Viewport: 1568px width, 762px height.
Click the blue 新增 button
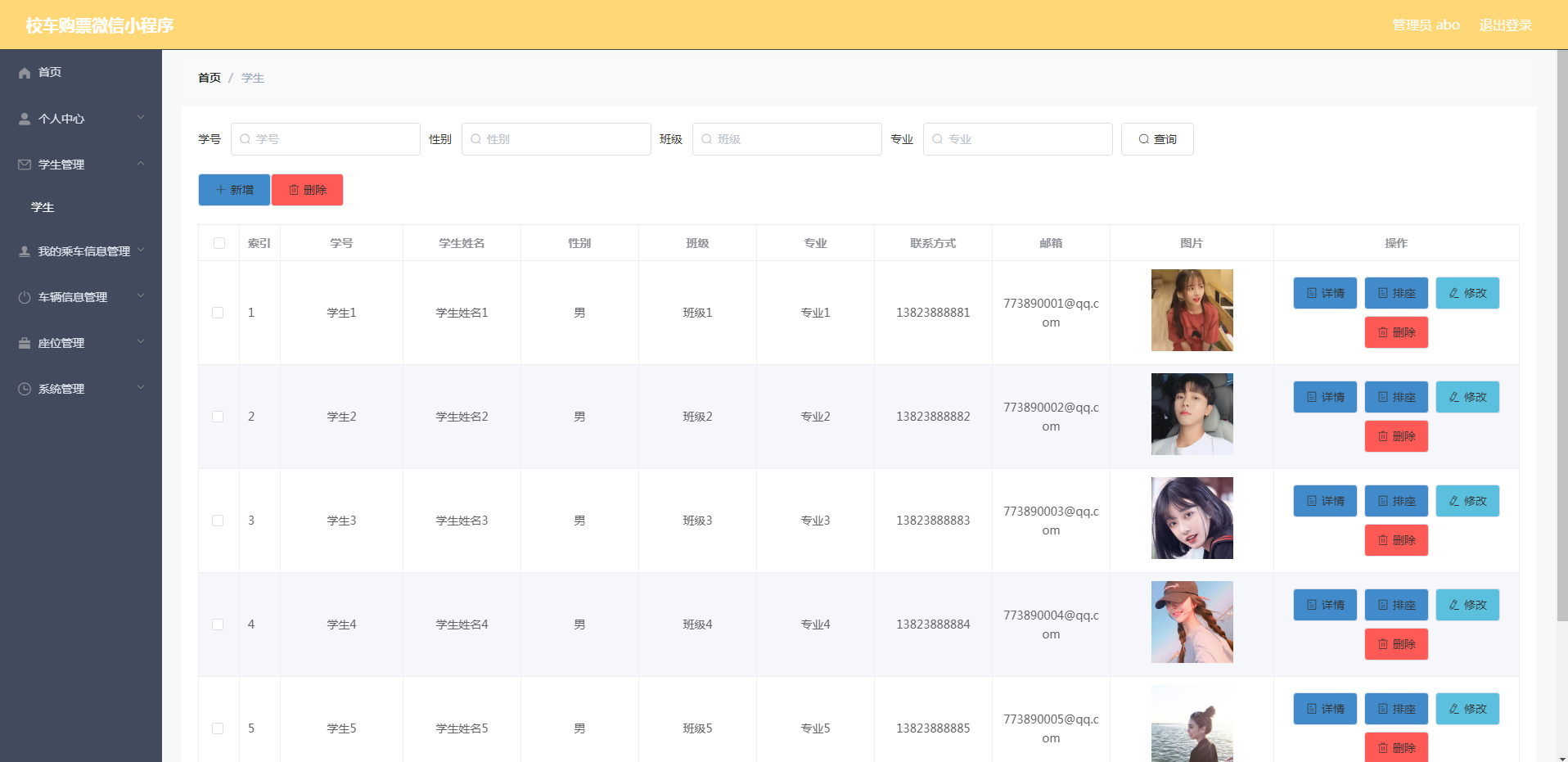[x=233, y=189]
